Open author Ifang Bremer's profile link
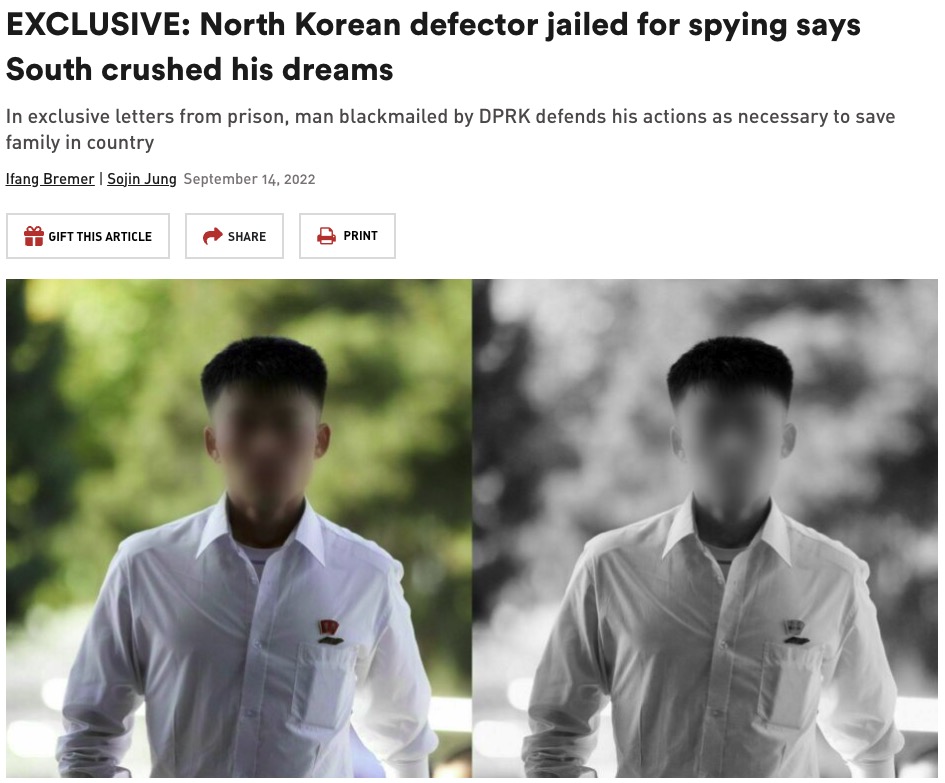Image resolution: width=945 pixels, height=783 pixels. [50, 179]
